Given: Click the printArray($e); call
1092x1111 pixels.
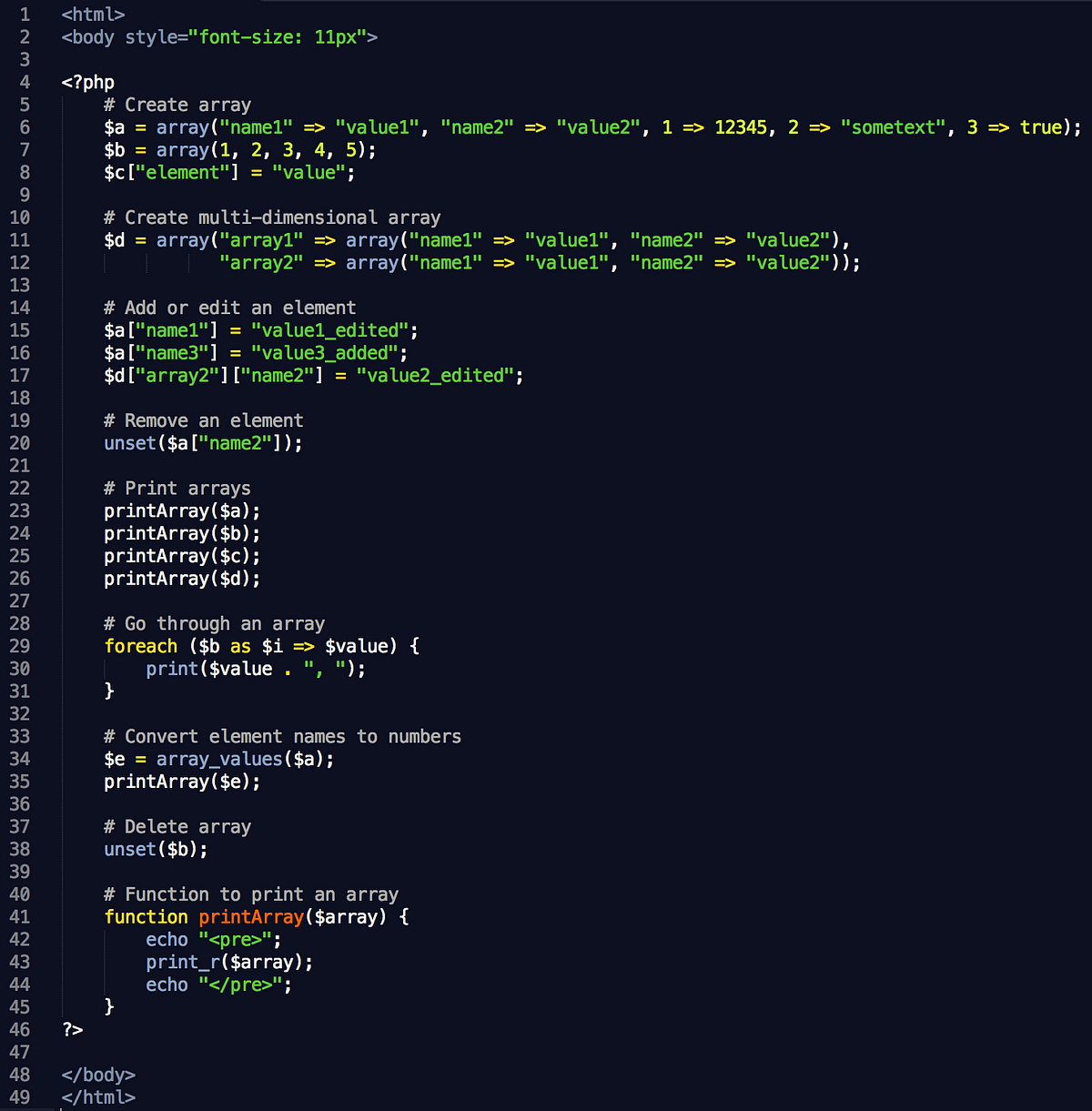Looking at the screenshot, I should [182, 782].
